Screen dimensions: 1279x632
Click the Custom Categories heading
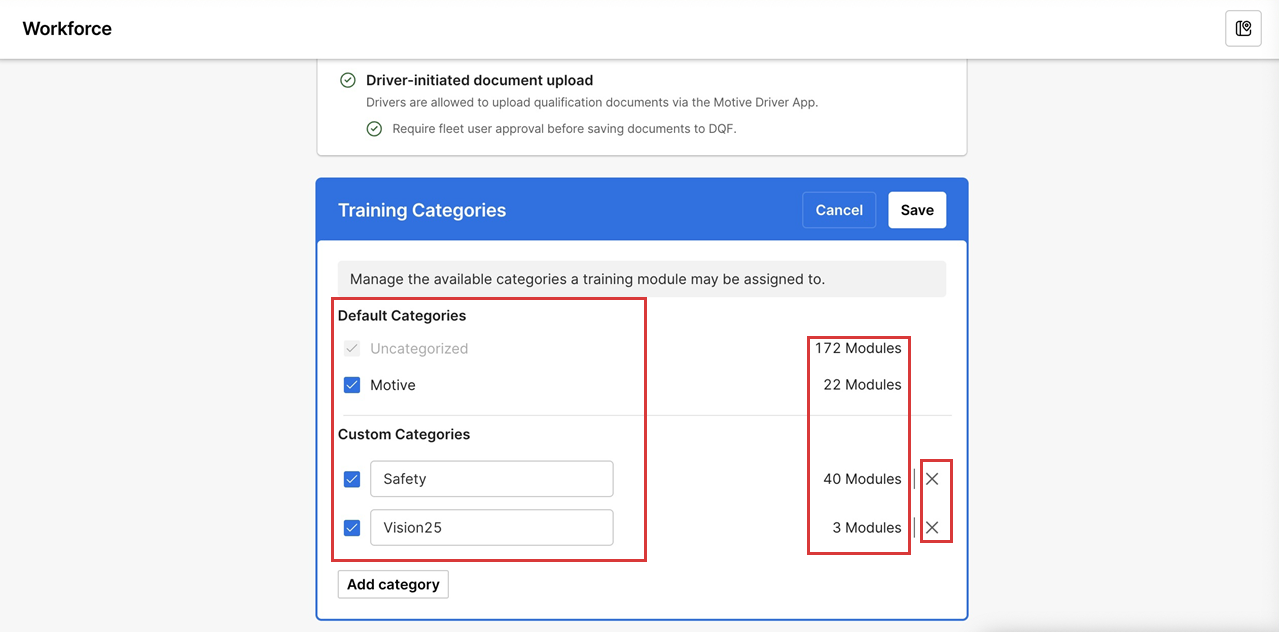[x=404, y=435]
